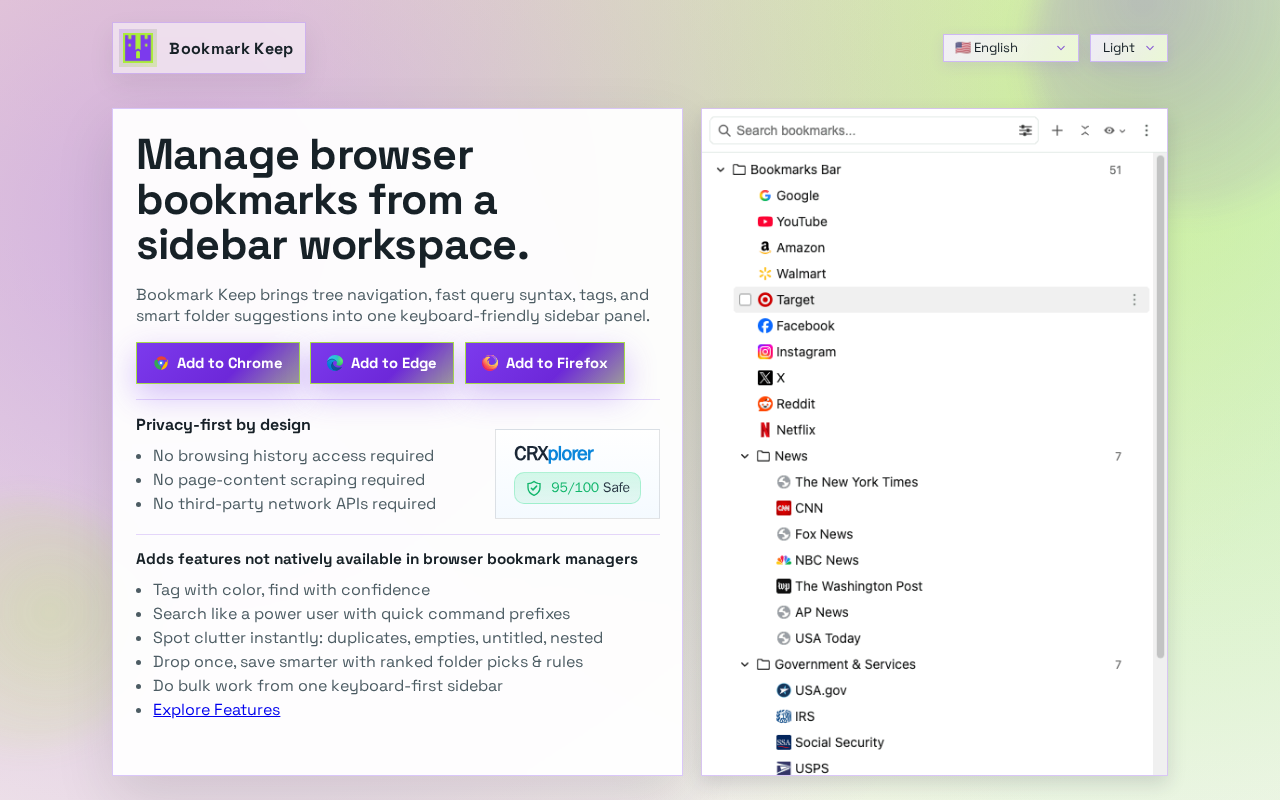The image size is (1280, 800).
Task: Click the Government & Services folder icon
Action: point(764,664)
